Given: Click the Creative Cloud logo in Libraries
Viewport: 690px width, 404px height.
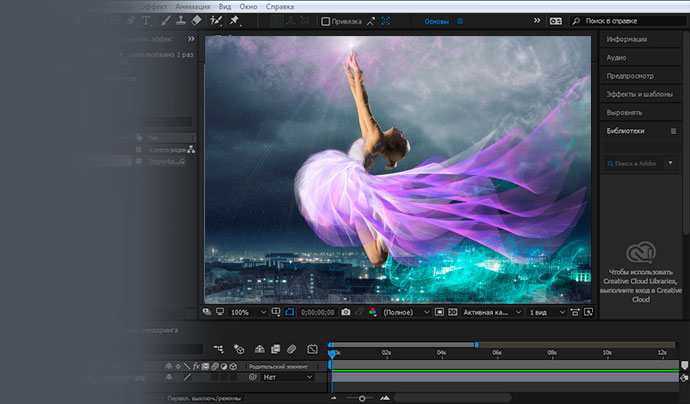Looking at the screenshot, I should pos(641,252).
